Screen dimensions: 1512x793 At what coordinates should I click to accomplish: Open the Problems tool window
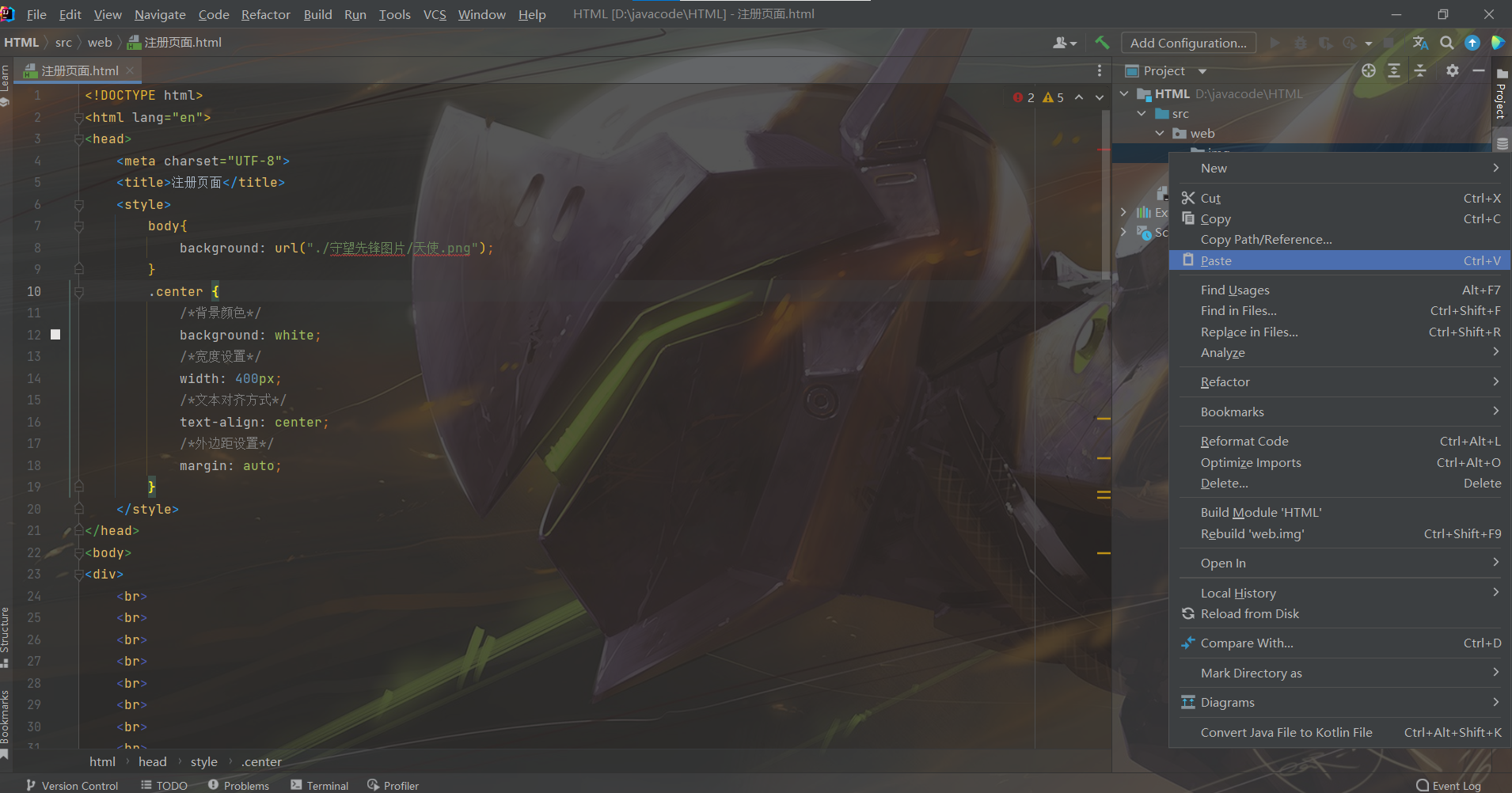(x=238, y=785)
